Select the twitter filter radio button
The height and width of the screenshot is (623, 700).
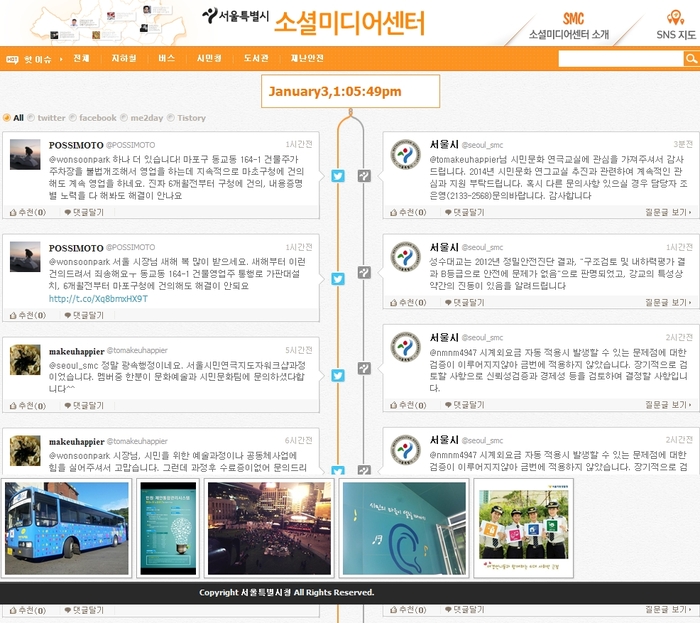tap(32, 118)
